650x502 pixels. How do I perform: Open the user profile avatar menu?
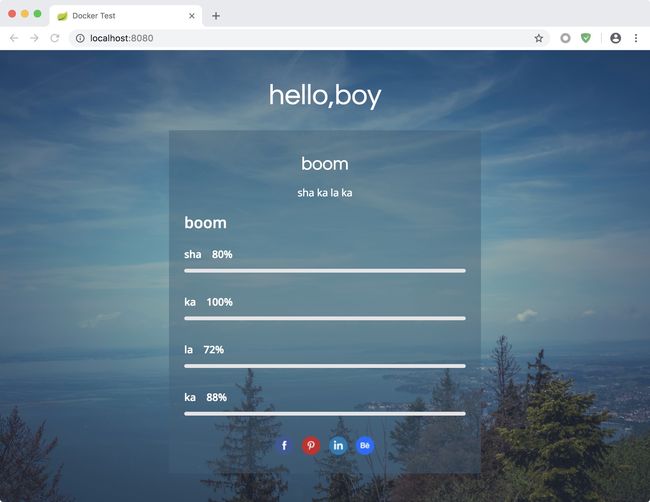point(616,38)
